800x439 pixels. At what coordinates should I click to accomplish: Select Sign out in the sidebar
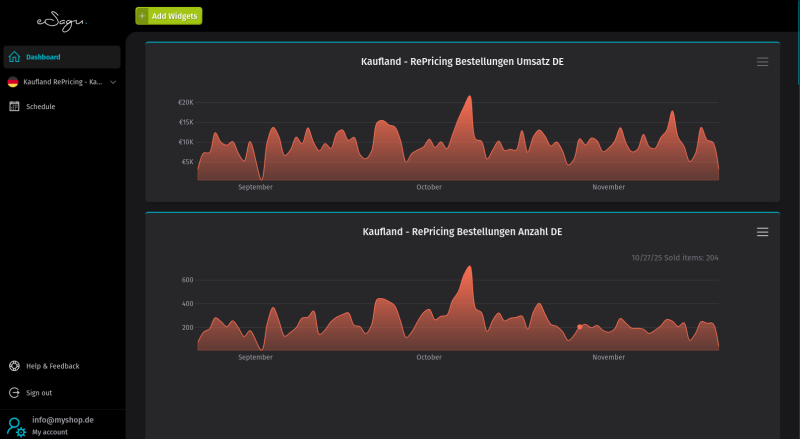39,393
